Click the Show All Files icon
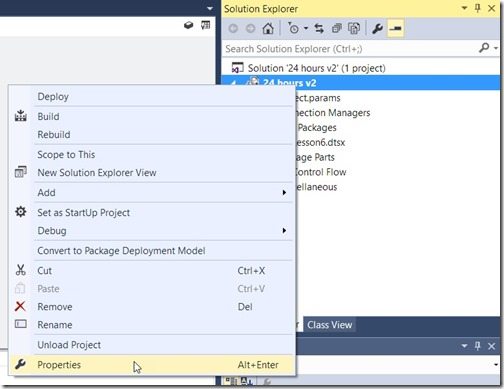This screenshot has height=389, width=504. tap(354, 29)
